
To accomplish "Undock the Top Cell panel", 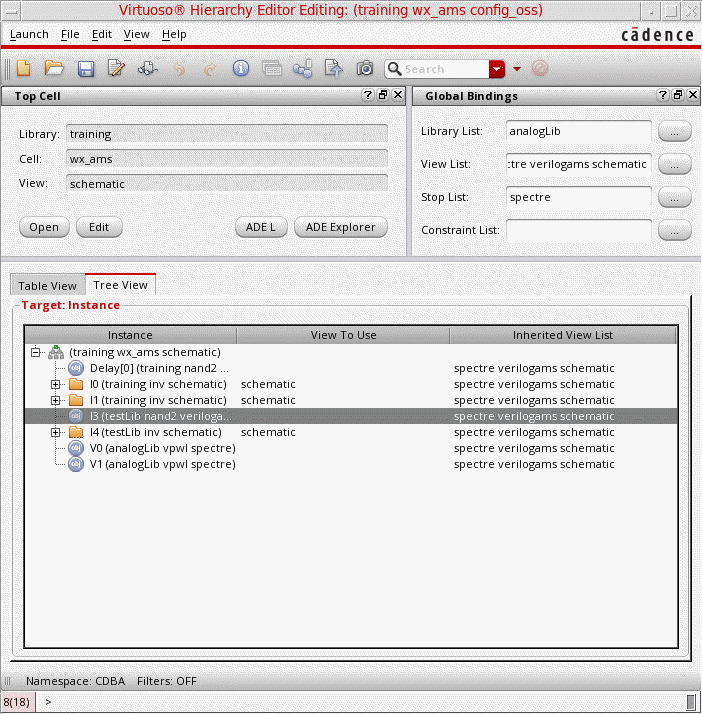I will (383, 95).
